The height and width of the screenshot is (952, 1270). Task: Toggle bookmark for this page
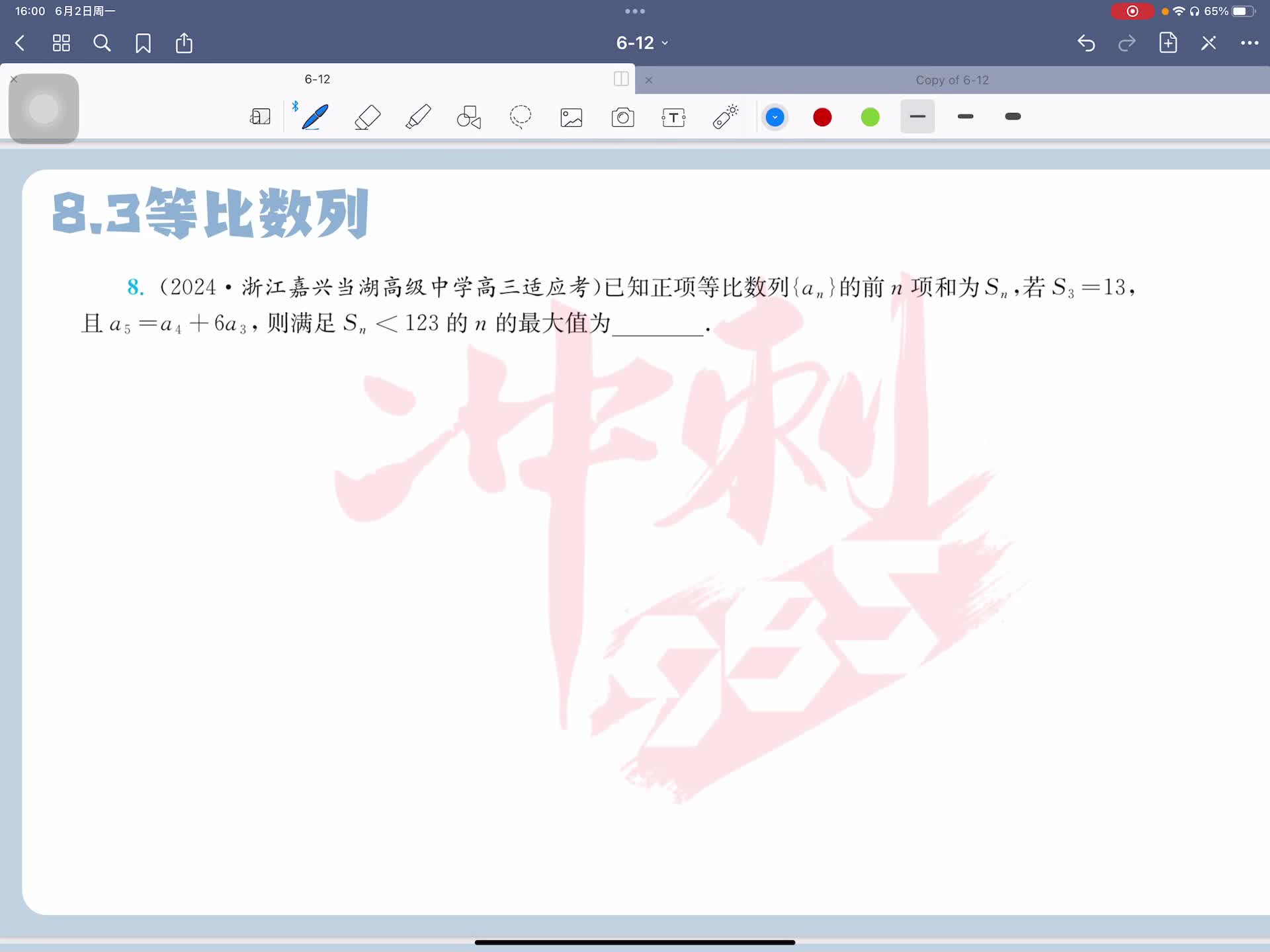point(143,44)
